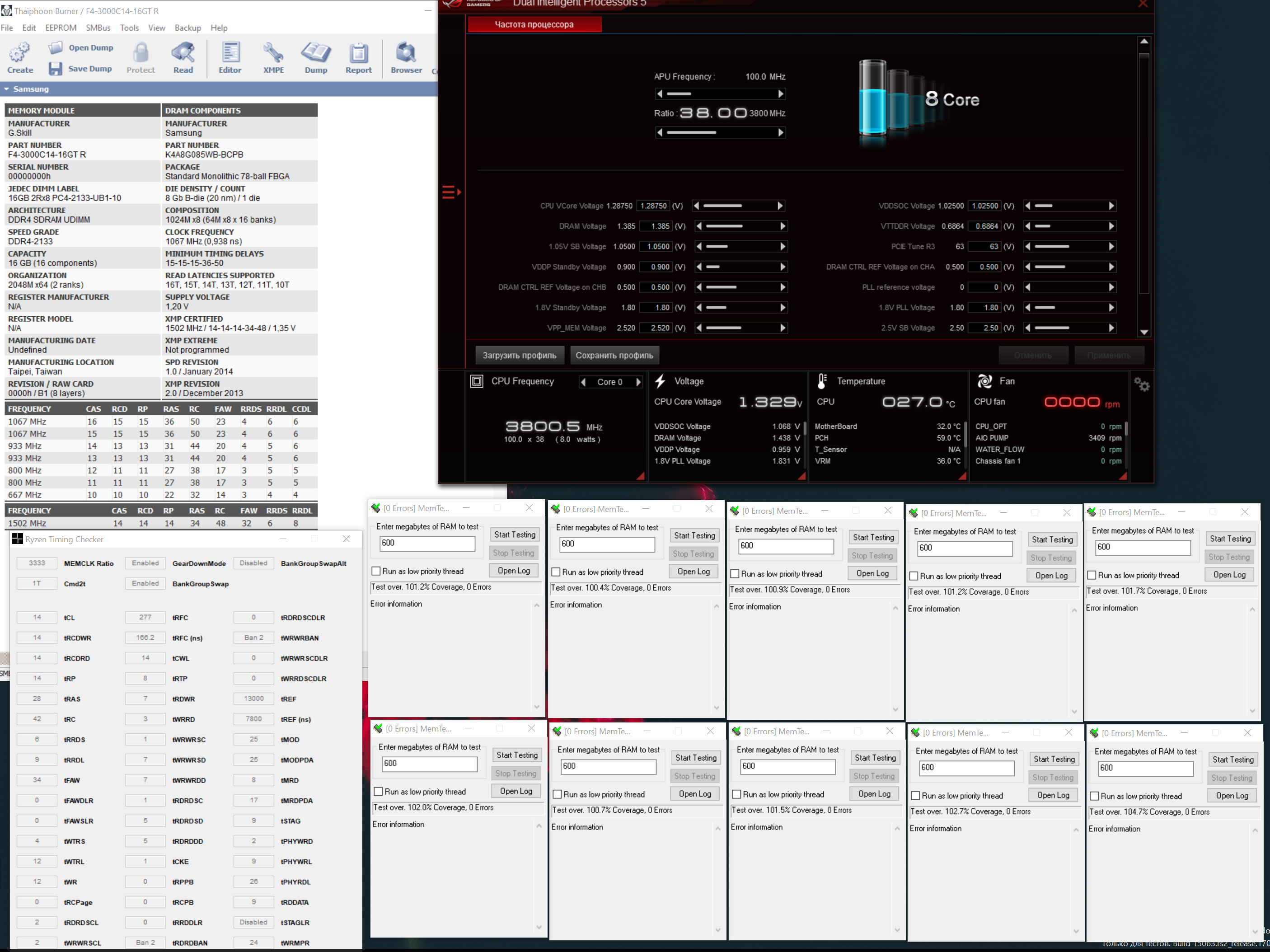Click Open Log in first MemTest window

tap(513, 571)
